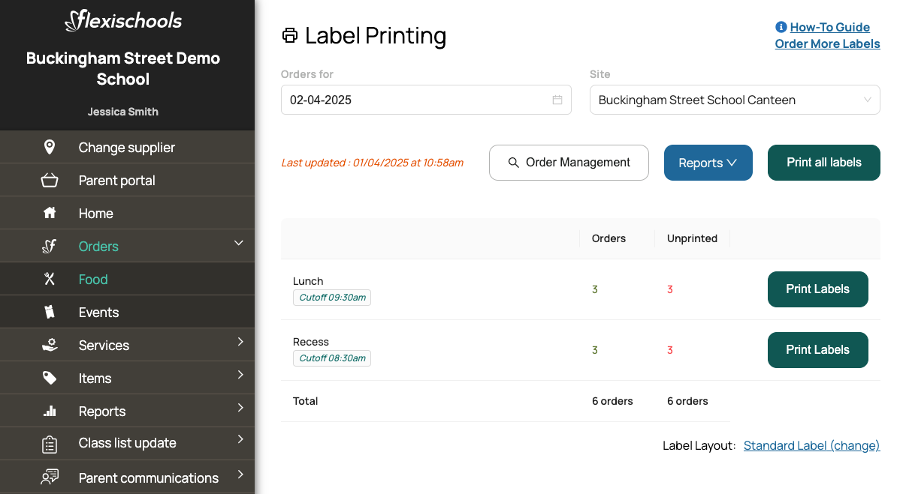Click the basket icon for Parent portal
Viewport: 904px width, 494px height.
coord(49,180)
